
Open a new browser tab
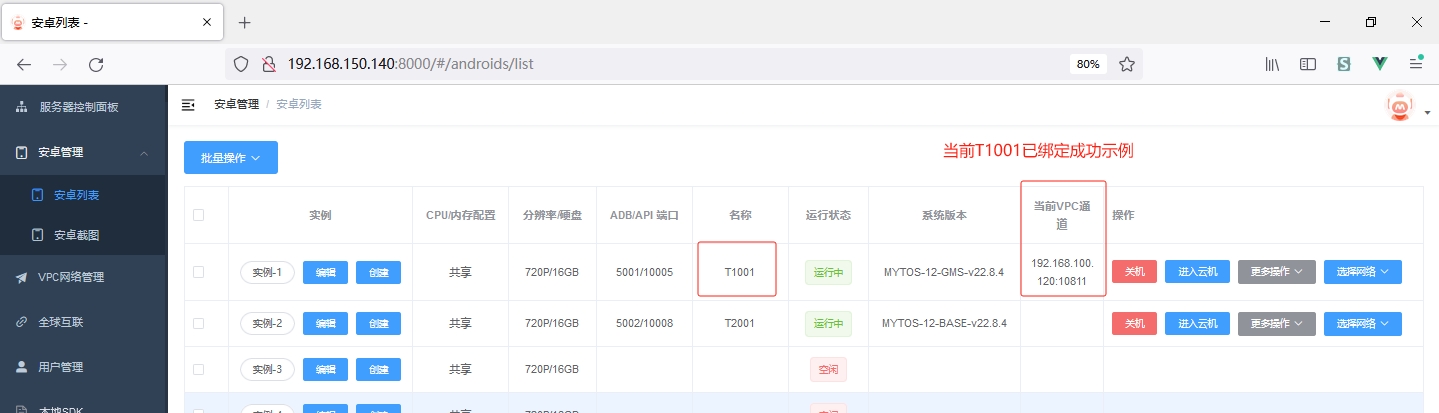pos(244,22)
